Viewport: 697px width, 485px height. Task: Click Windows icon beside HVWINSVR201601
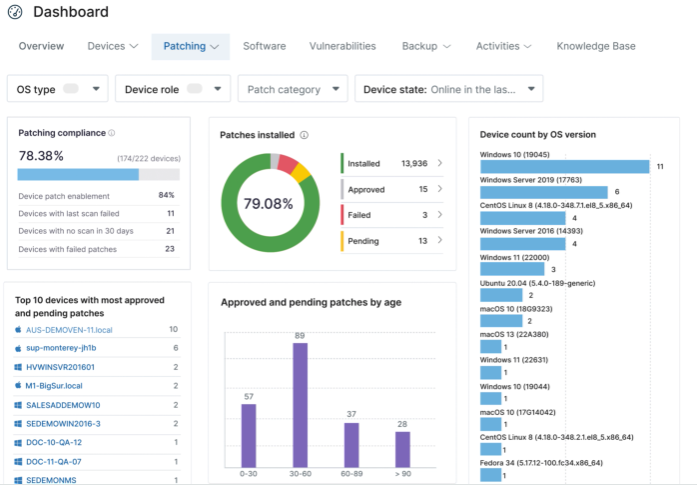pos(18,367)
